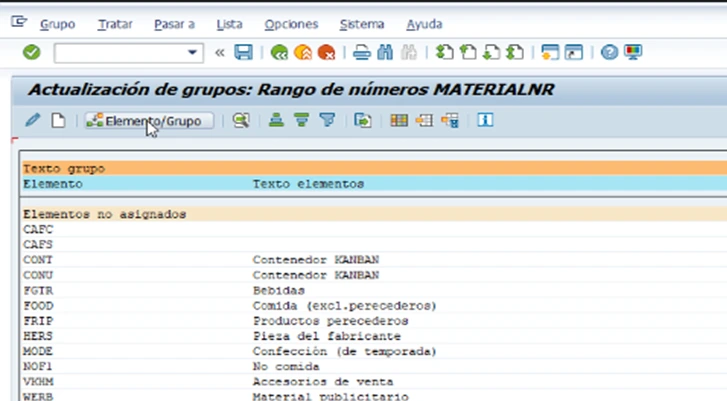The height and width of the screenshot is (401, 727).
Task: Click the Elemento/Grupo button
Action: (149, 121)
